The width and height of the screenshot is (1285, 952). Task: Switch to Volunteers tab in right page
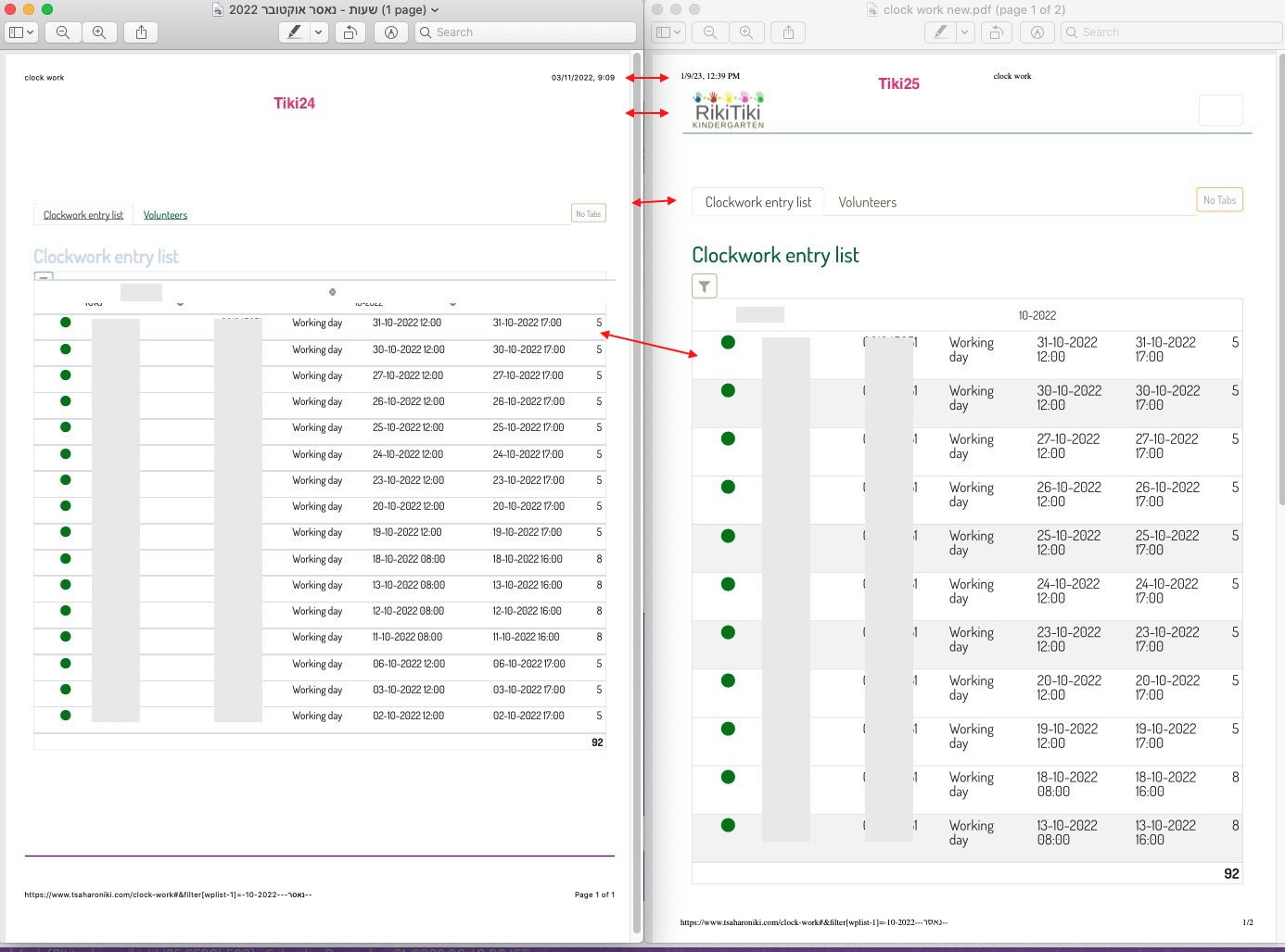click(x=868, y=202)
